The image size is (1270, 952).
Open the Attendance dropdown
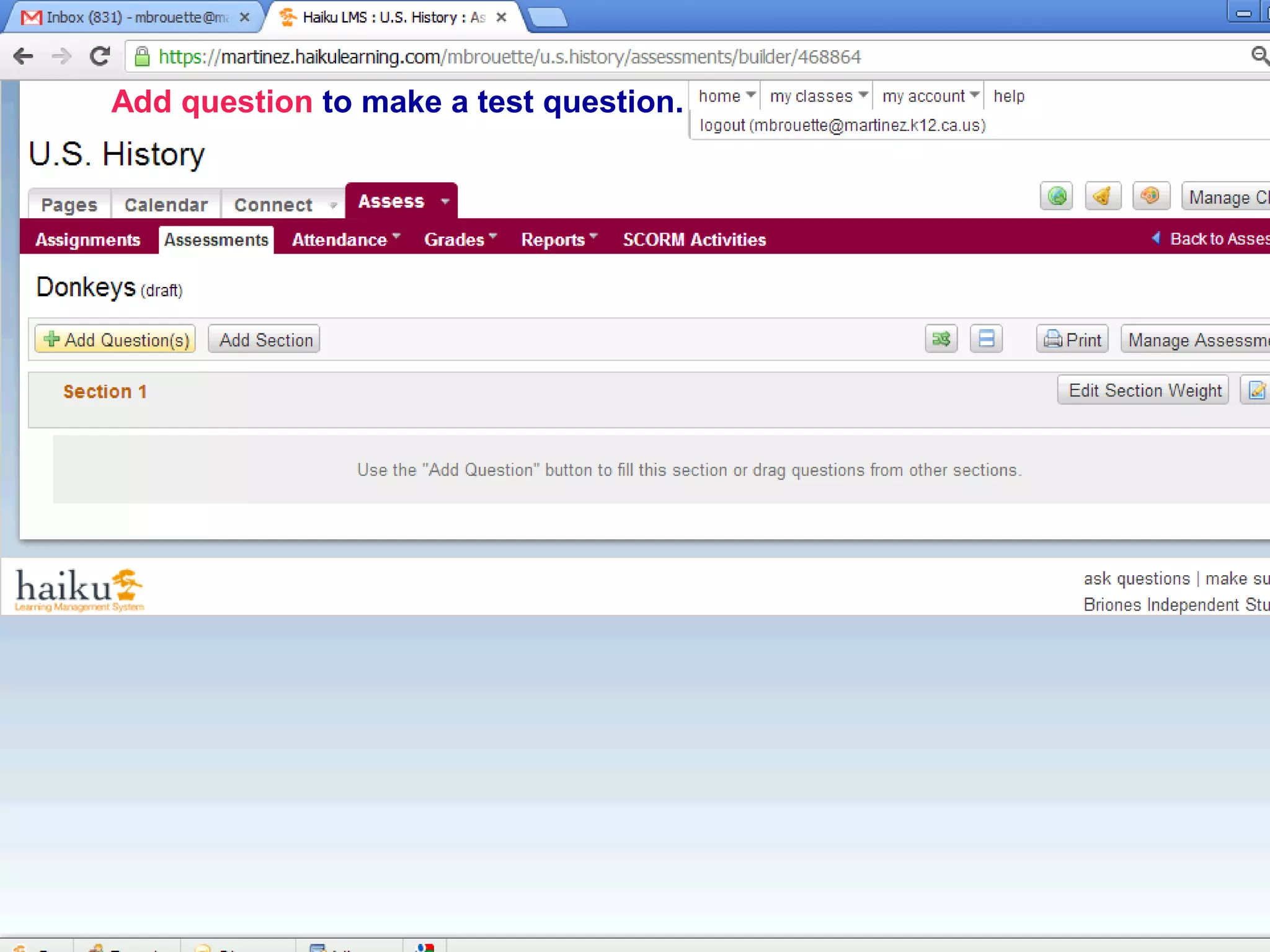tap(346, 240)
